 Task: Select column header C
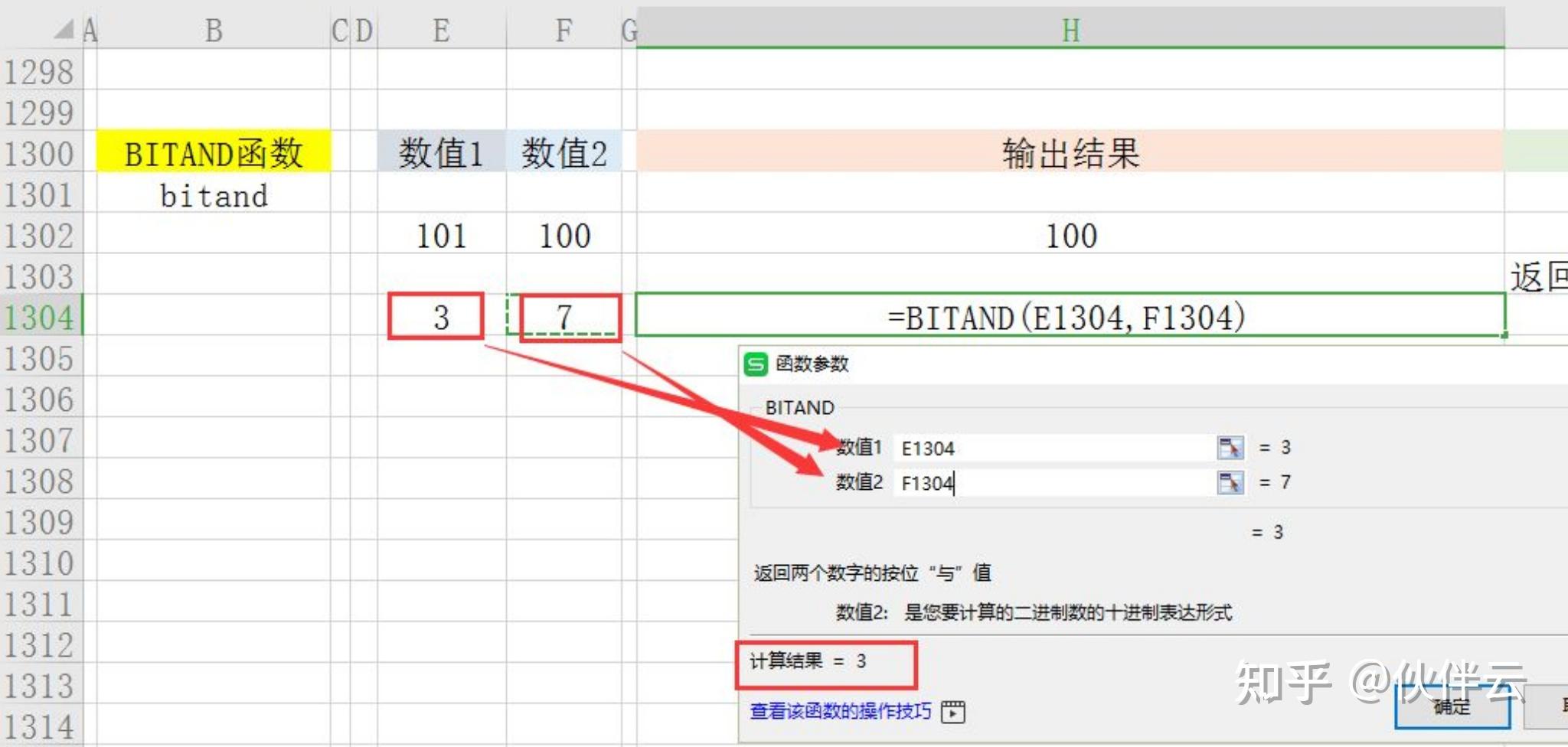point(340,31)
